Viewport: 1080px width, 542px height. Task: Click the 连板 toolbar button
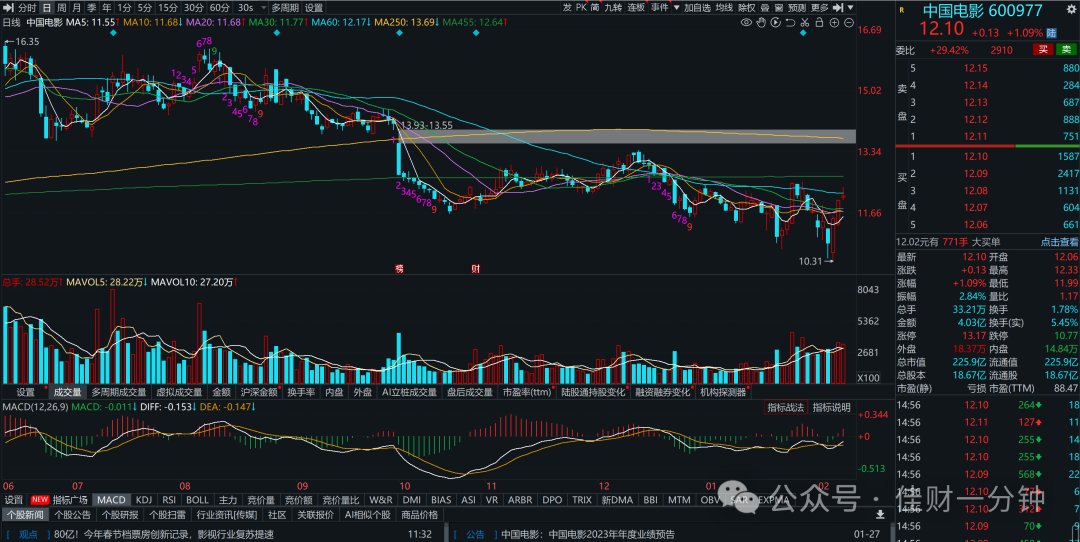pos(636,8)
